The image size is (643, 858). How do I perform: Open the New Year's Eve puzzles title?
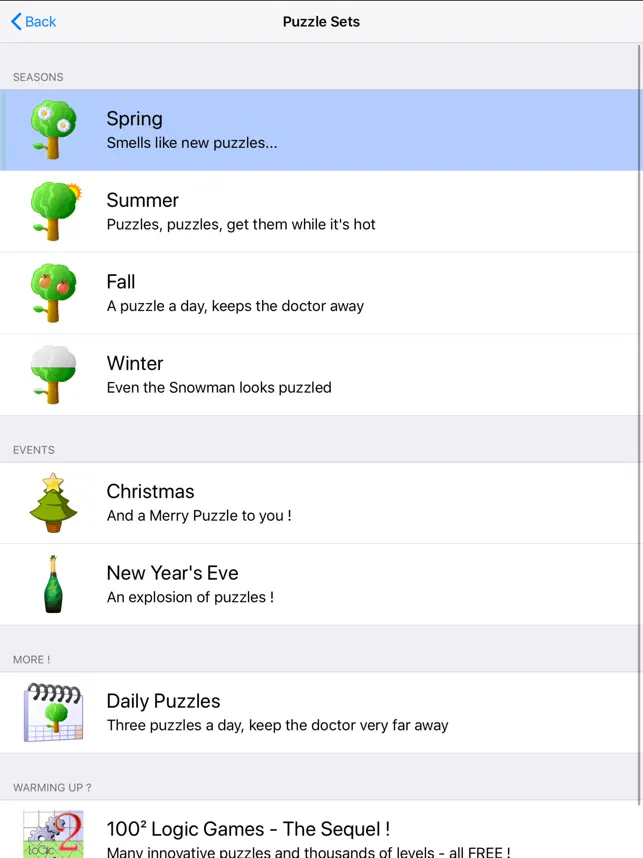172,573
